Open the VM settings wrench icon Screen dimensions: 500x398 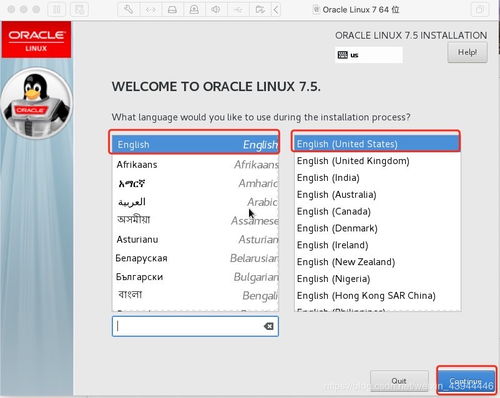pos(128,9)
